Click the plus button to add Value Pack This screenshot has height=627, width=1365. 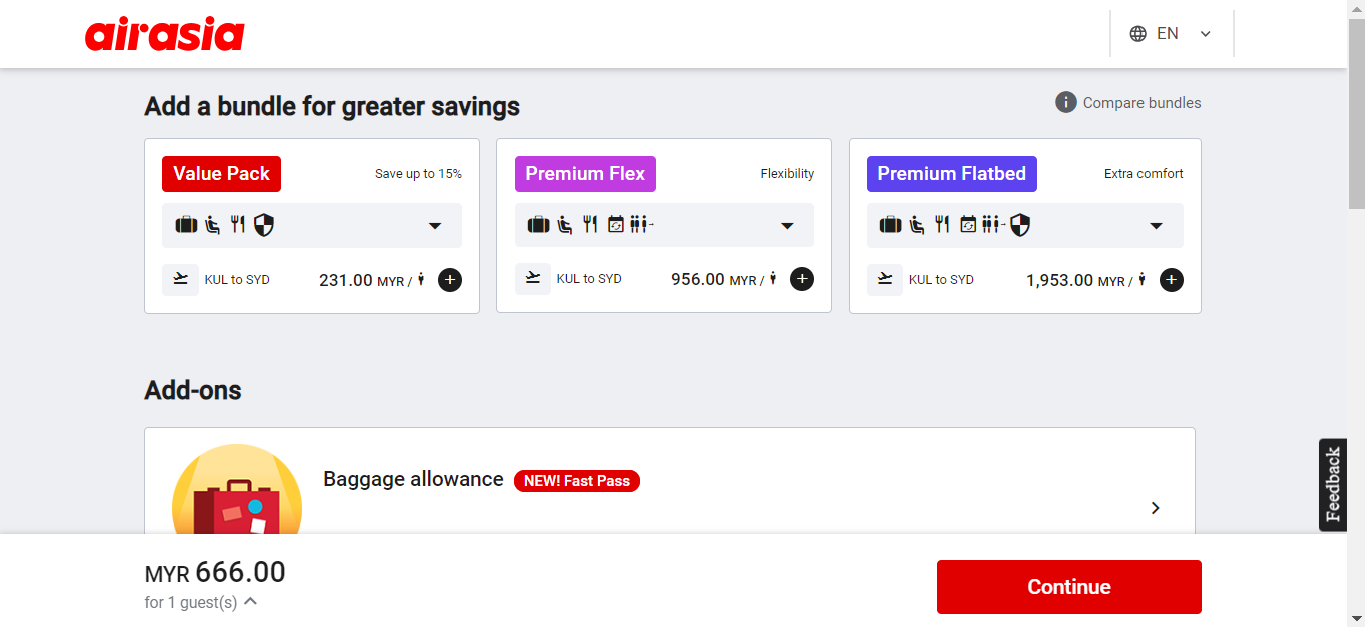[x=449, y=280]
